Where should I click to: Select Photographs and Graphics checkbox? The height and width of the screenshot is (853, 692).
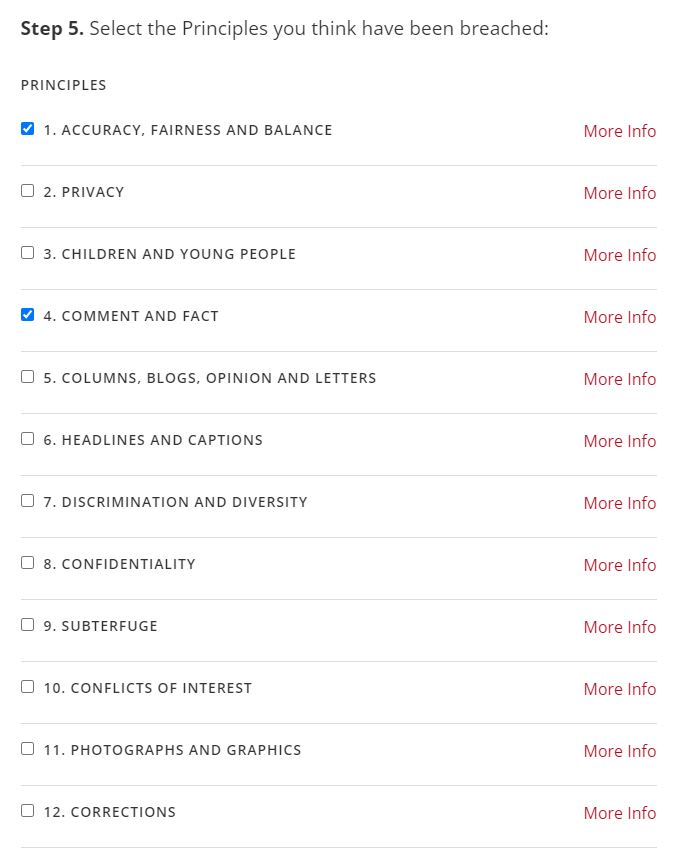pos(27,749)
